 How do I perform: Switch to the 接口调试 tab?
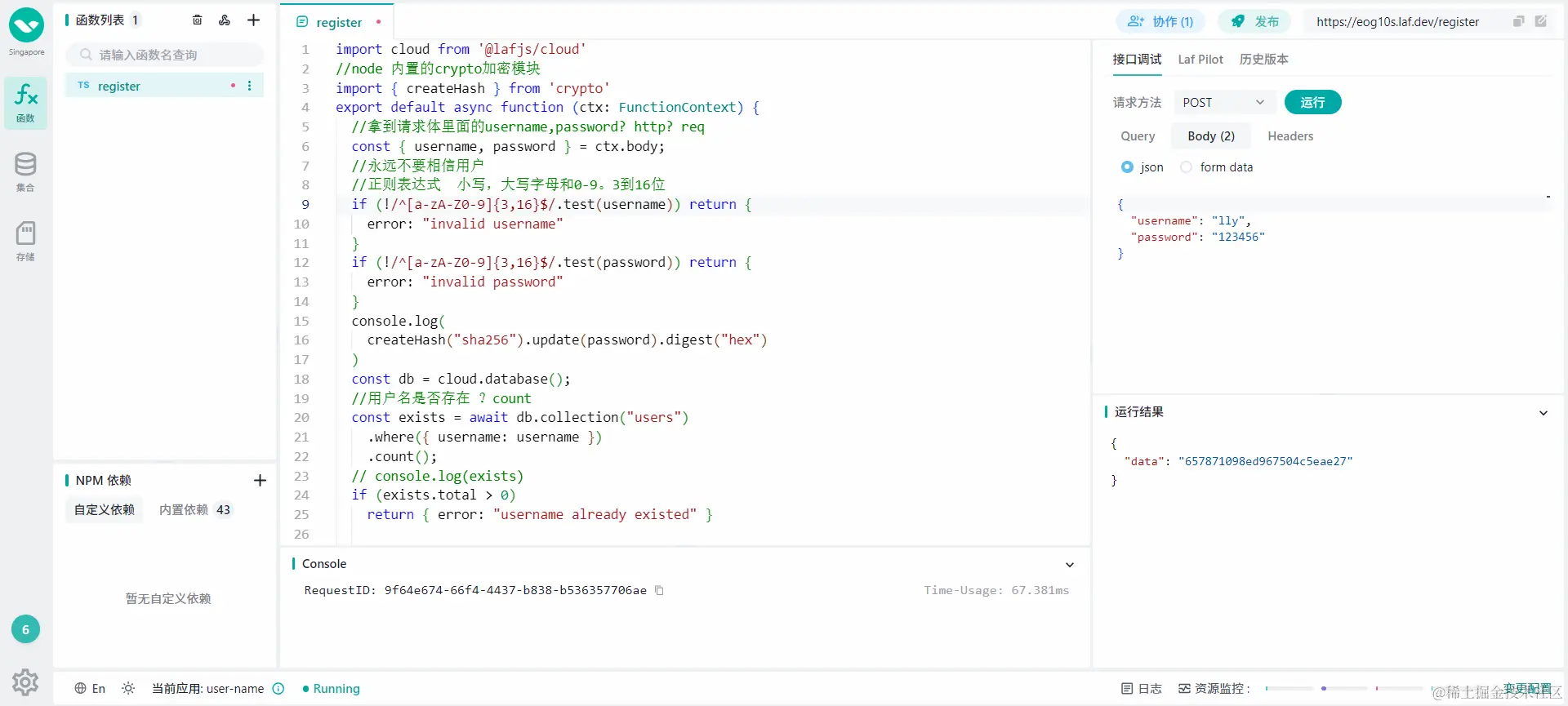tap(1137, 59)
